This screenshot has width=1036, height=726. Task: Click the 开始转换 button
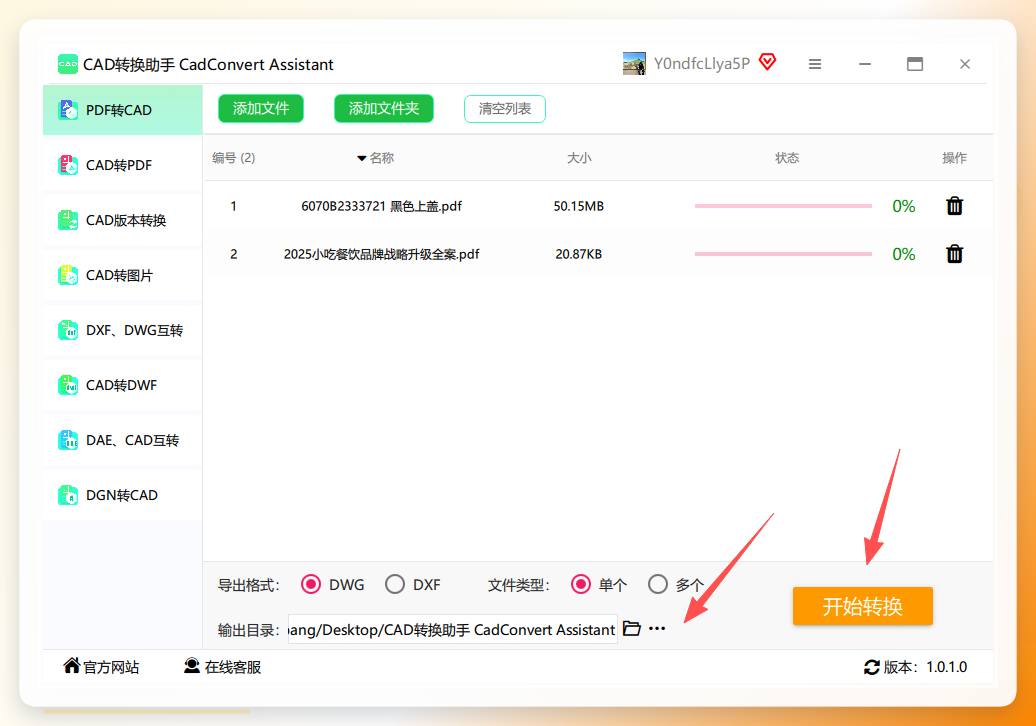[862, 606]
